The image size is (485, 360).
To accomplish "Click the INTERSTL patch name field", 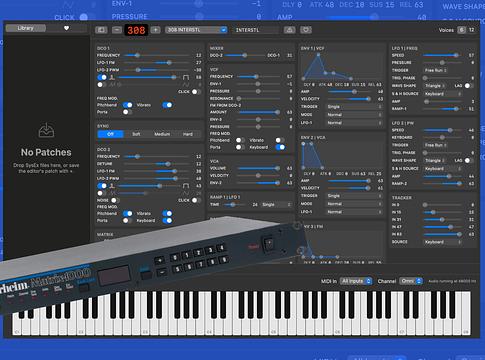I will point(256,30).
